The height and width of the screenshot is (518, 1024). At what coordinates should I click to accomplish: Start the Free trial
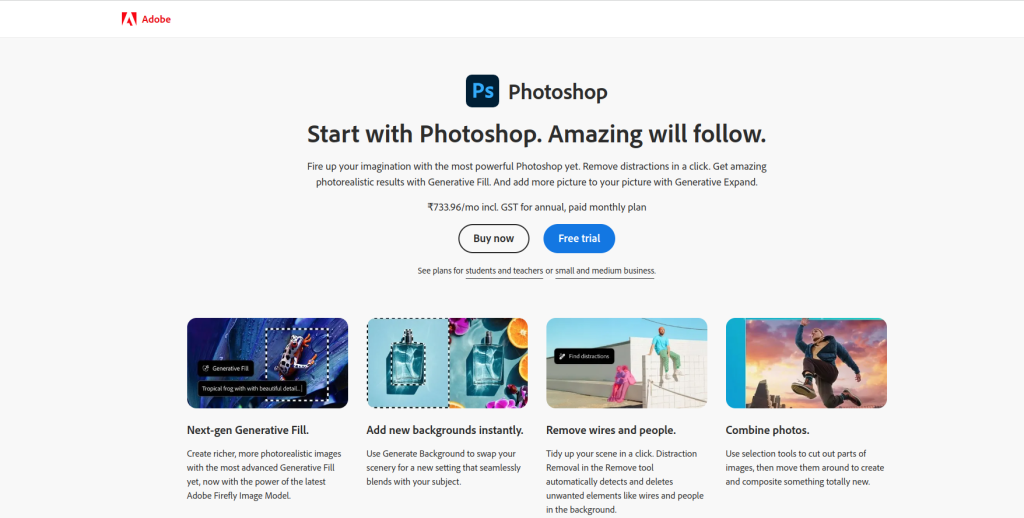(x=579, y=238)
